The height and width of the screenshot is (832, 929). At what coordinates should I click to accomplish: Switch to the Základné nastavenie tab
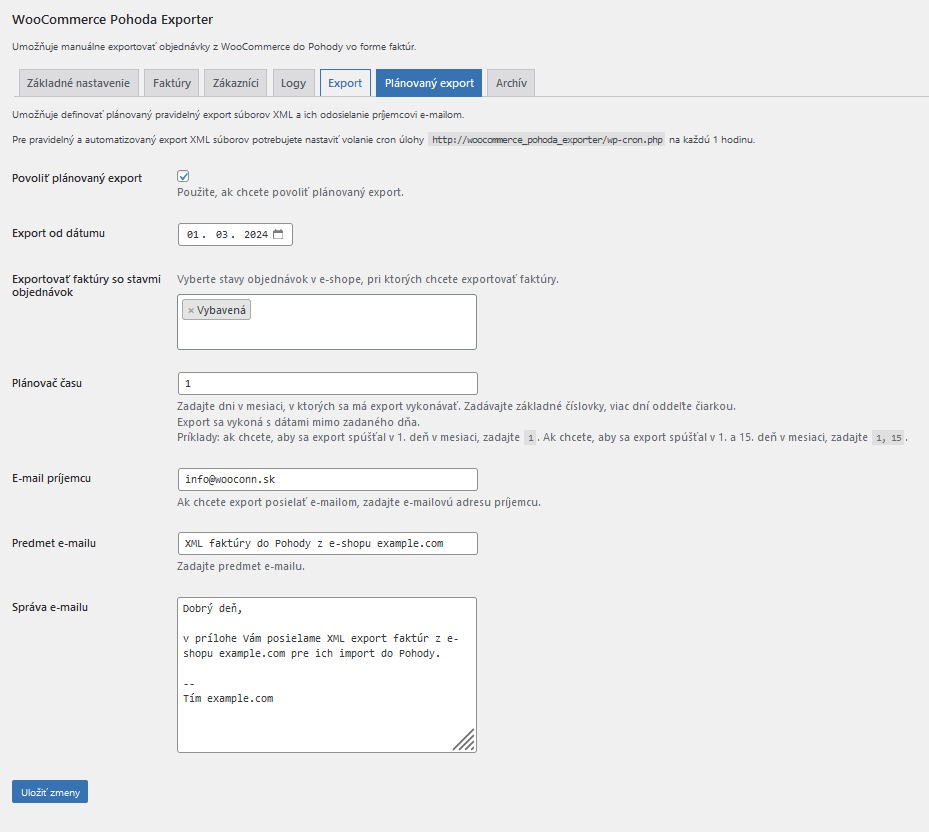[78, 83]
